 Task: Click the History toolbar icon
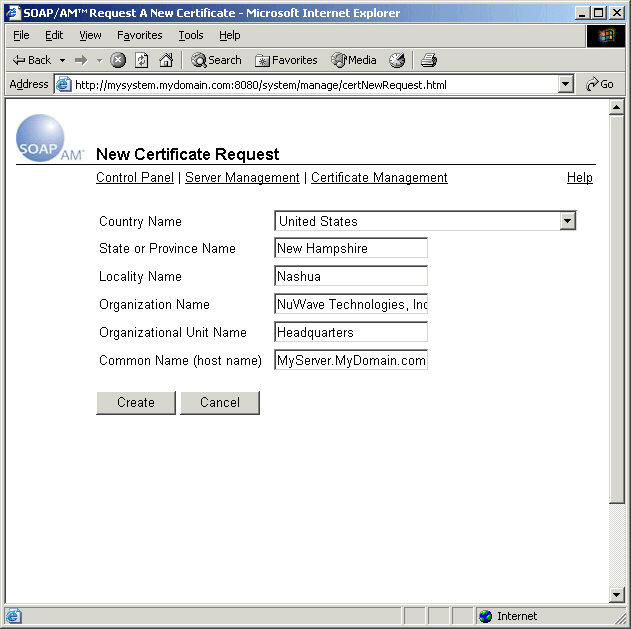tap(397, 60)
